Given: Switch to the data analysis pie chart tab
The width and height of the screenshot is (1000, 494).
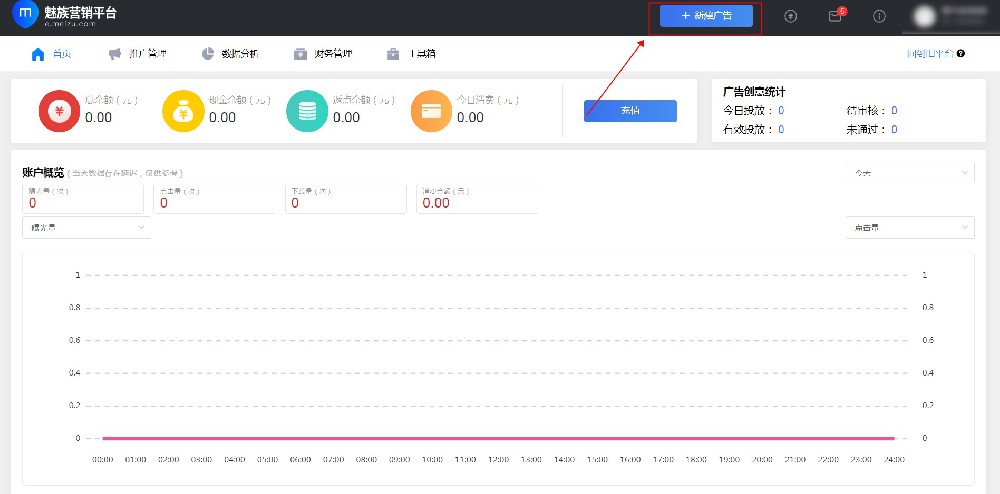Looking at the screenshot, I should (230, 54).
